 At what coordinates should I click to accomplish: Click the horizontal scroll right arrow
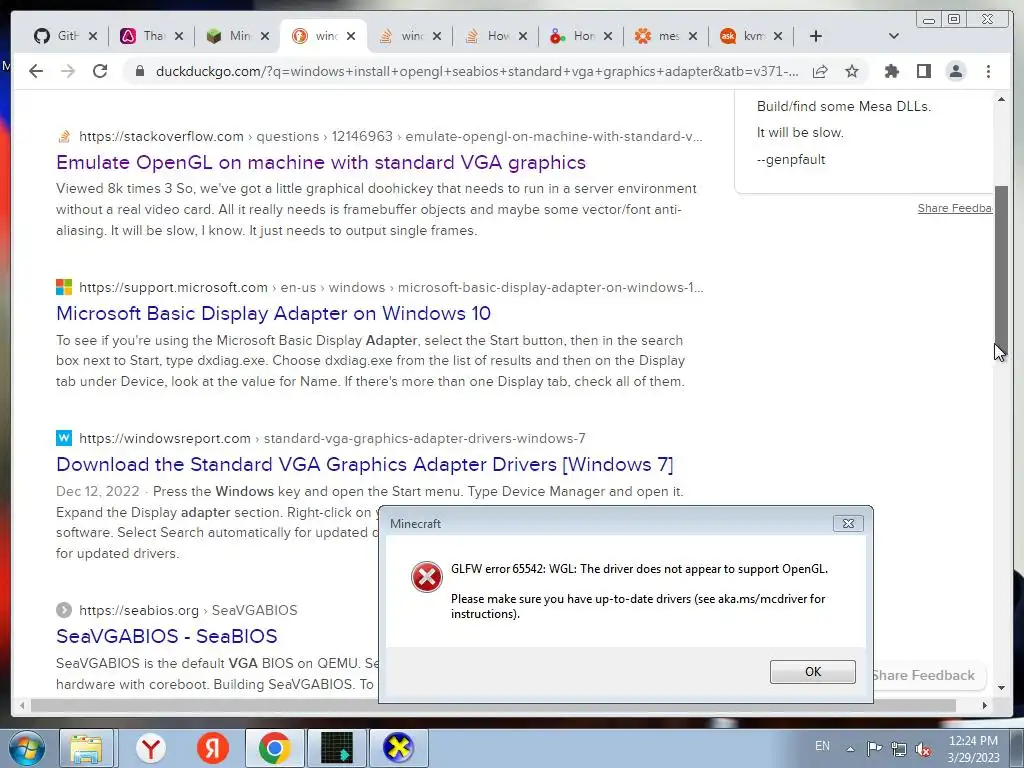click(985, 705)
